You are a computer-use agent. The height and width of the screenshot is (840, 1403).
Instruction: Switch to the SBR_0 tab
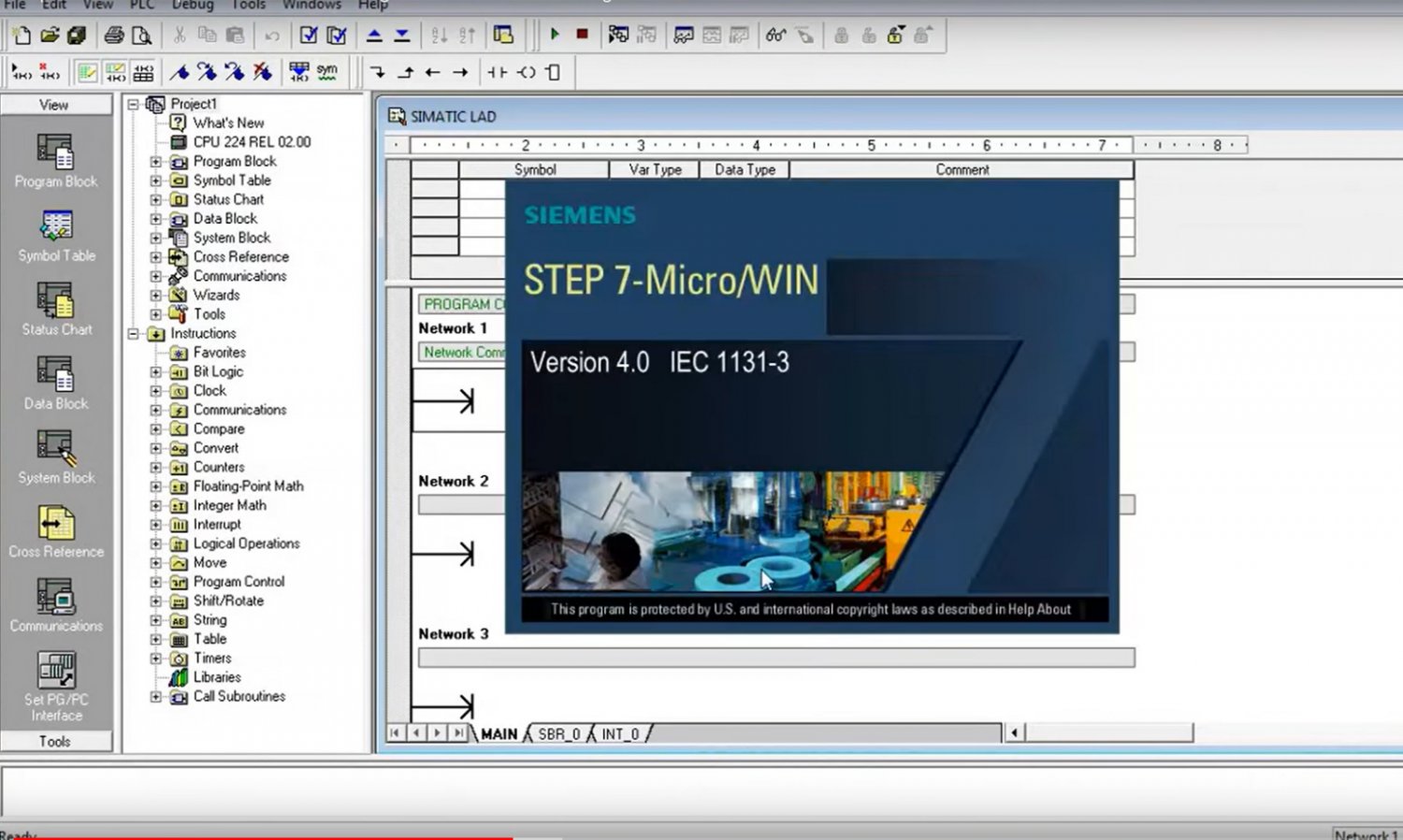558,734
